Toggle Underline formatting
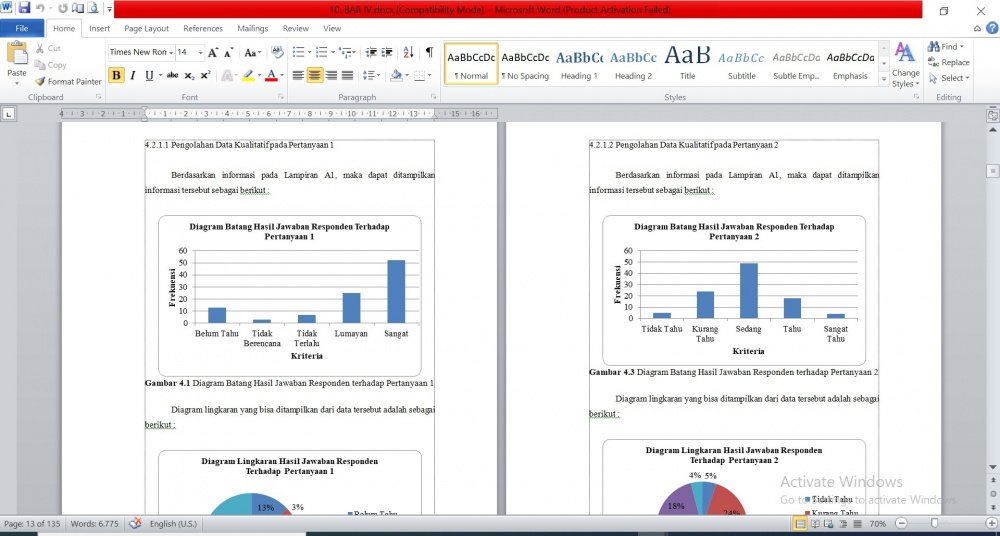This screenshot has width=1000, height=536. click(x=149, y=75)
